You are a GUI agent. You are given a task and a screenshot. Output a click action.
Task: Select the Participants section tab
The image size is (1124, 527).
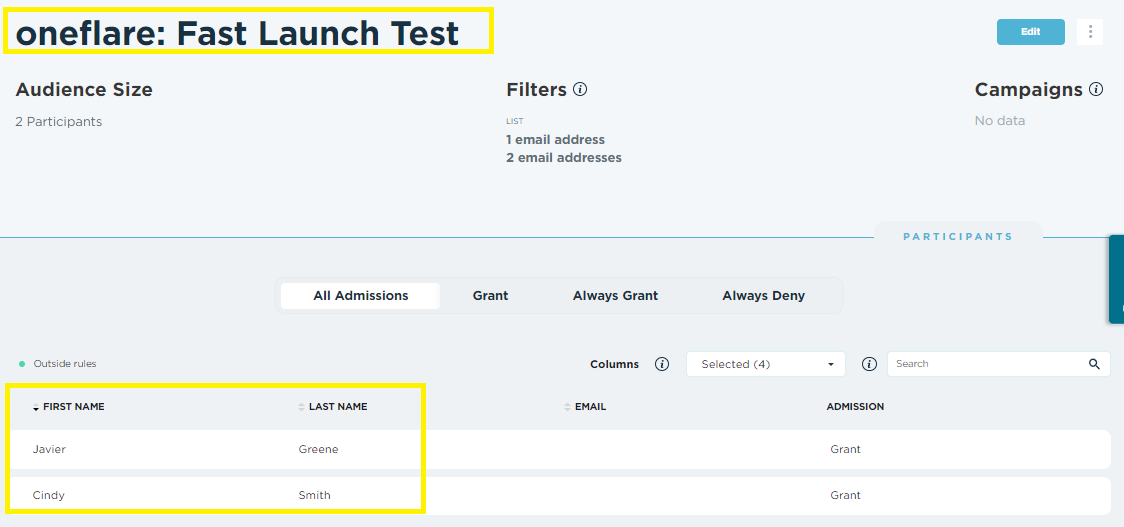point(958,237)
